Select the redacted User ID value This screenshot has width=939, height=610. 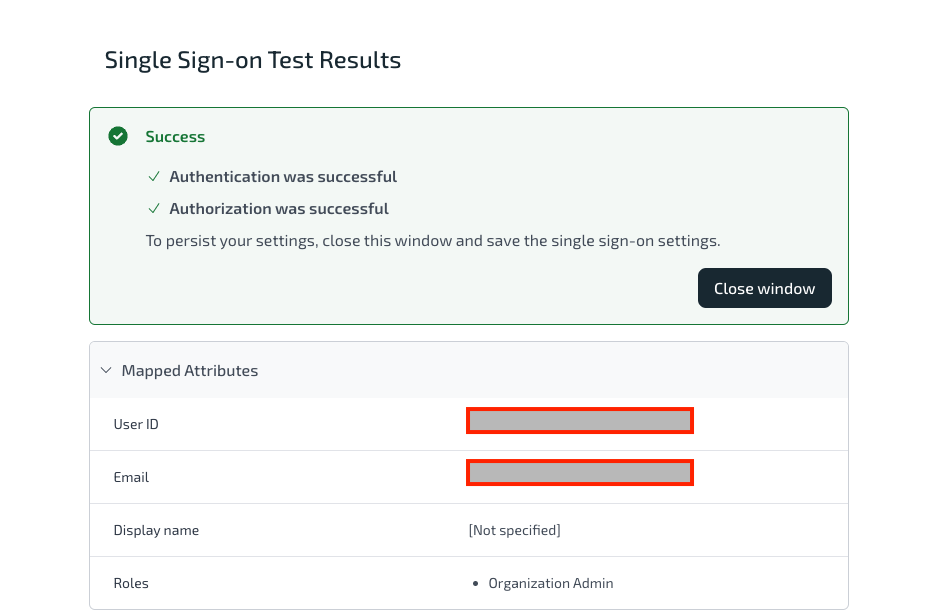[580, 421]
